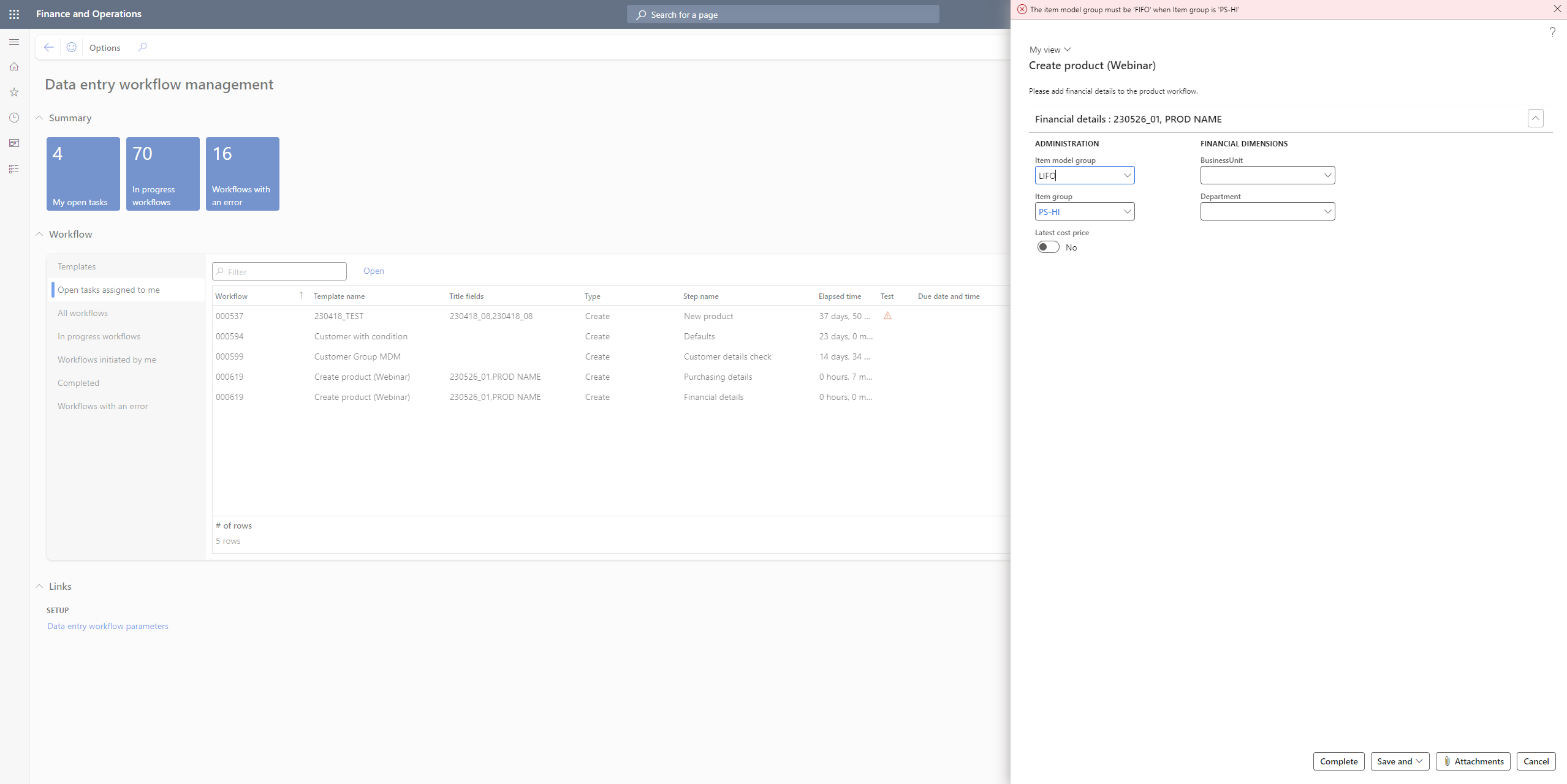Open In progress workflows tile
Screen dimensions: 1567x784
tap(163, 174)
